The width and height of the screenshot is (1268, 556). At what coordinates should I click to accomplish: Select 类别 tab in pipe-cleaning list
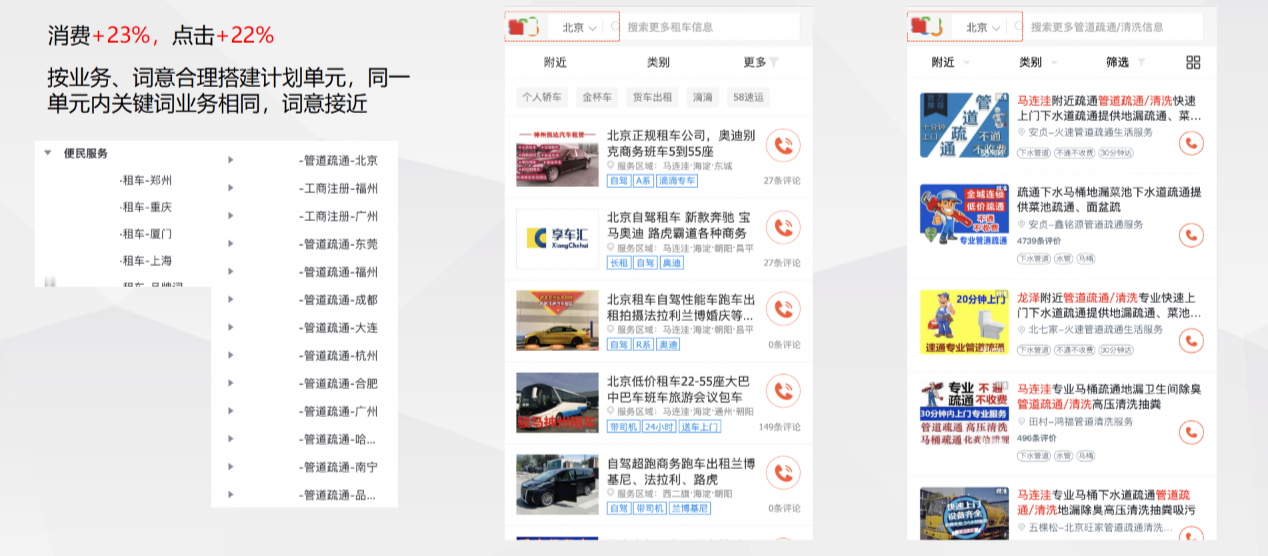(1035, 62)
